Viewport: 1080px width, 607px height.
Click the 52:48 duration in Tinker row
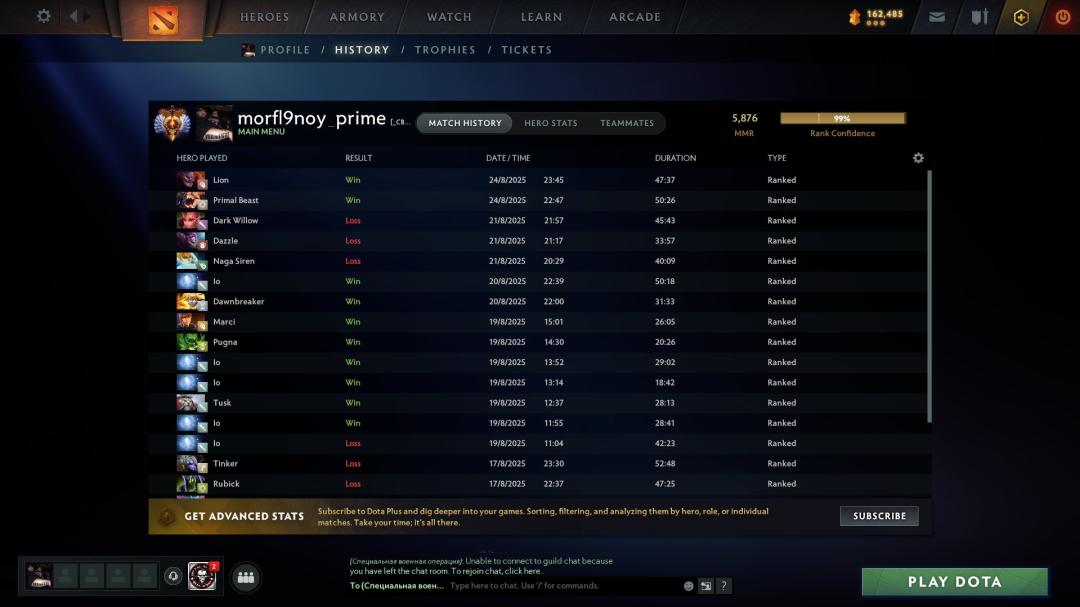point(665,464)
